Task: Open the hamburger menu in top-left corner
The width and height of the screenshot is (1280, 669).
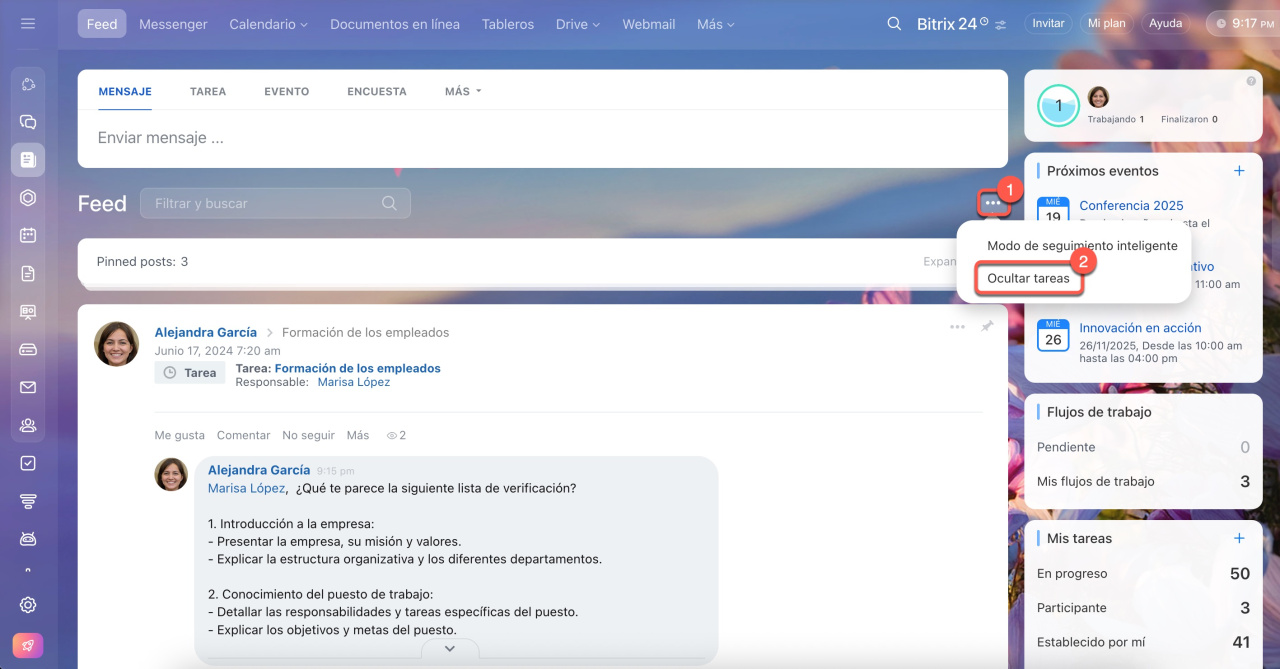Action: 28,24
